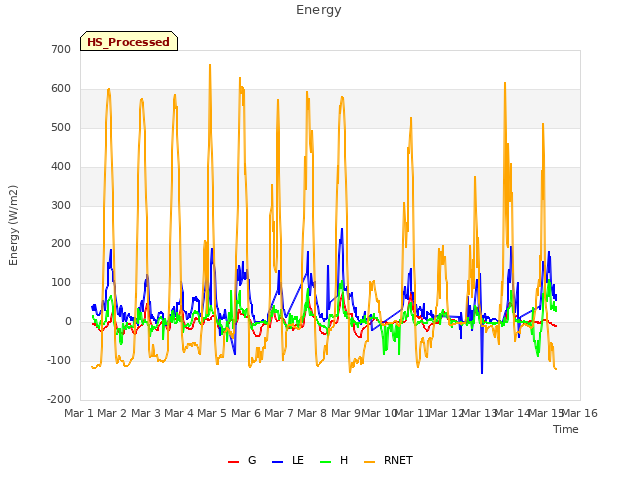
Task: Click the Mar 7 x-axis tick label
Action: tap(279, 413)
